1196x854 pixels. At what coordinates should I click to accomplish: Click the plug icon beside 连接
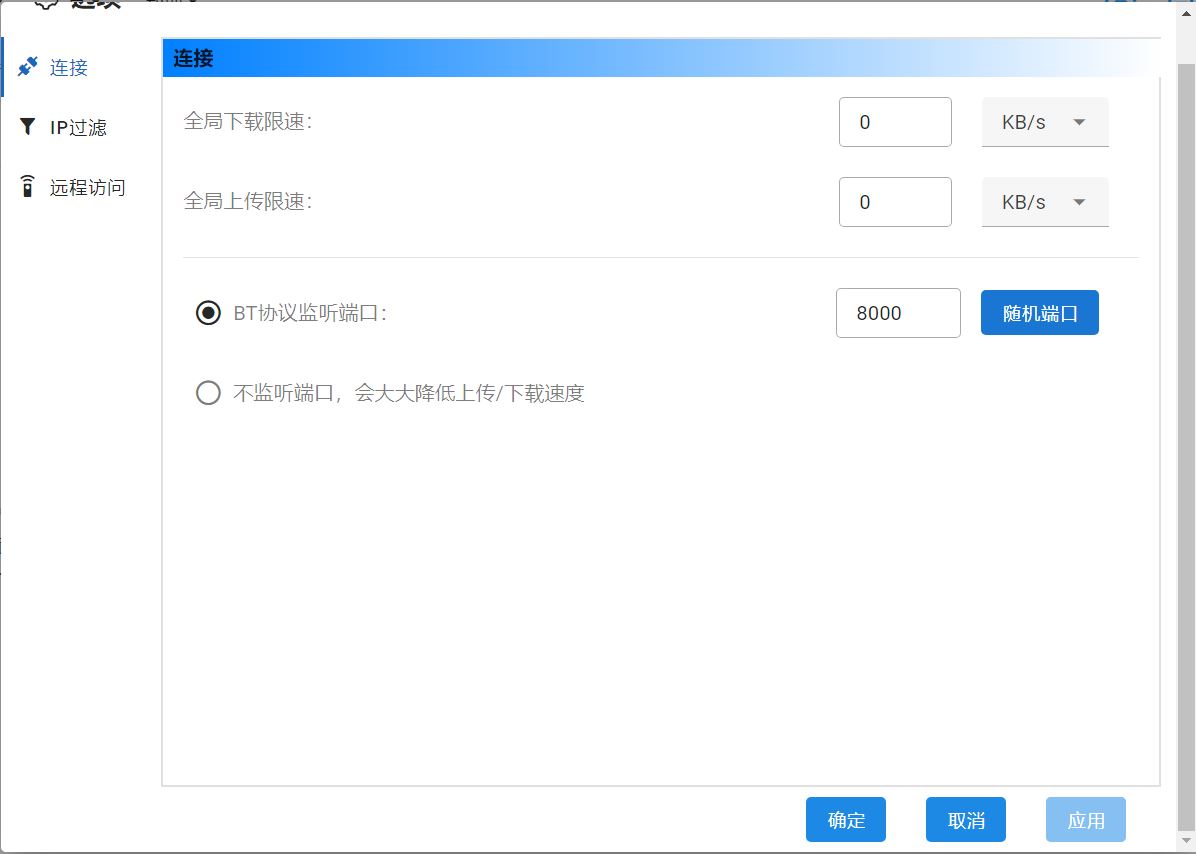coord(28,67)
